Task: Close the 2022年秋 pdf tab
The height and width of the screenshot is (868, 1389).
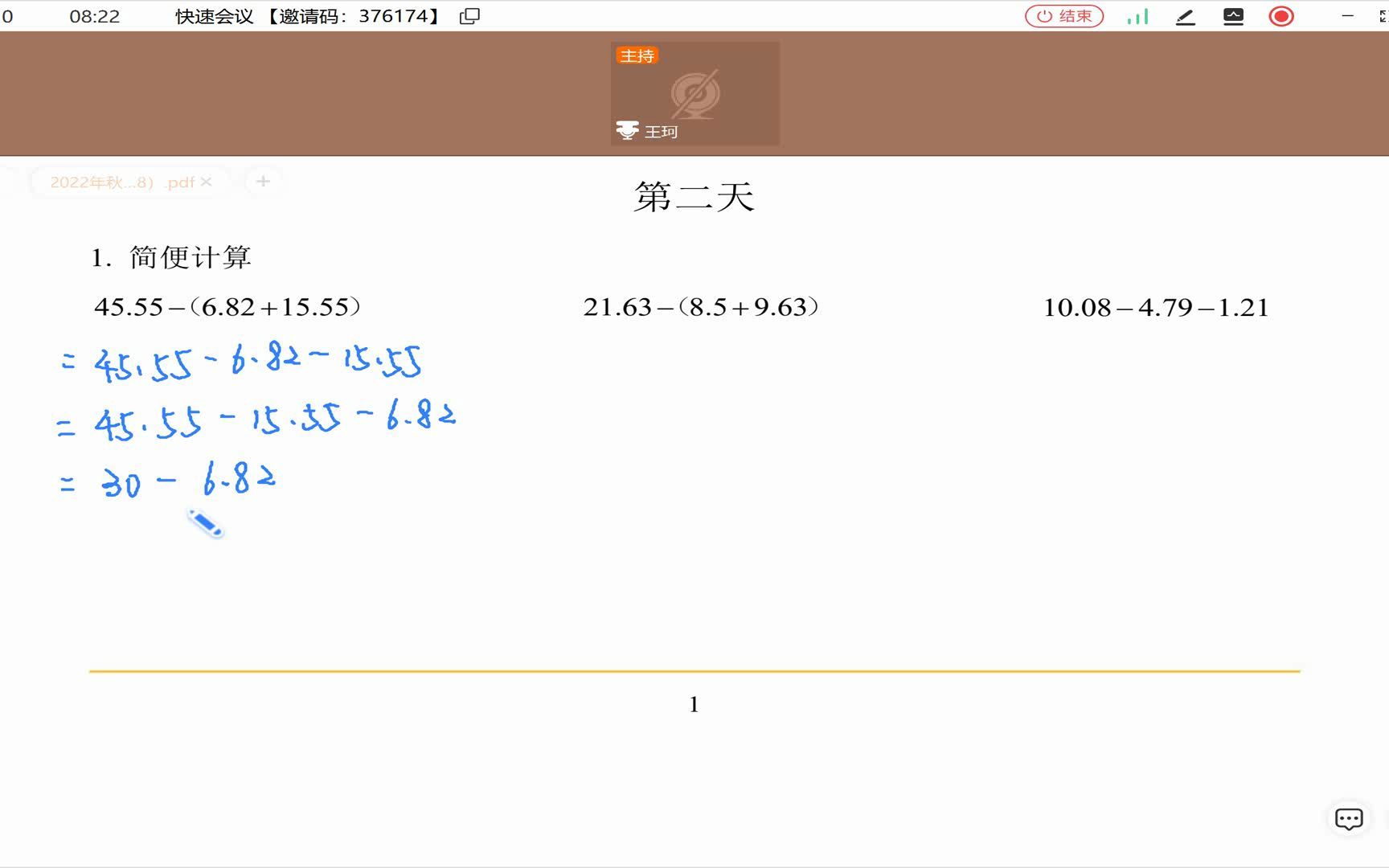Action: coord(207,182)
